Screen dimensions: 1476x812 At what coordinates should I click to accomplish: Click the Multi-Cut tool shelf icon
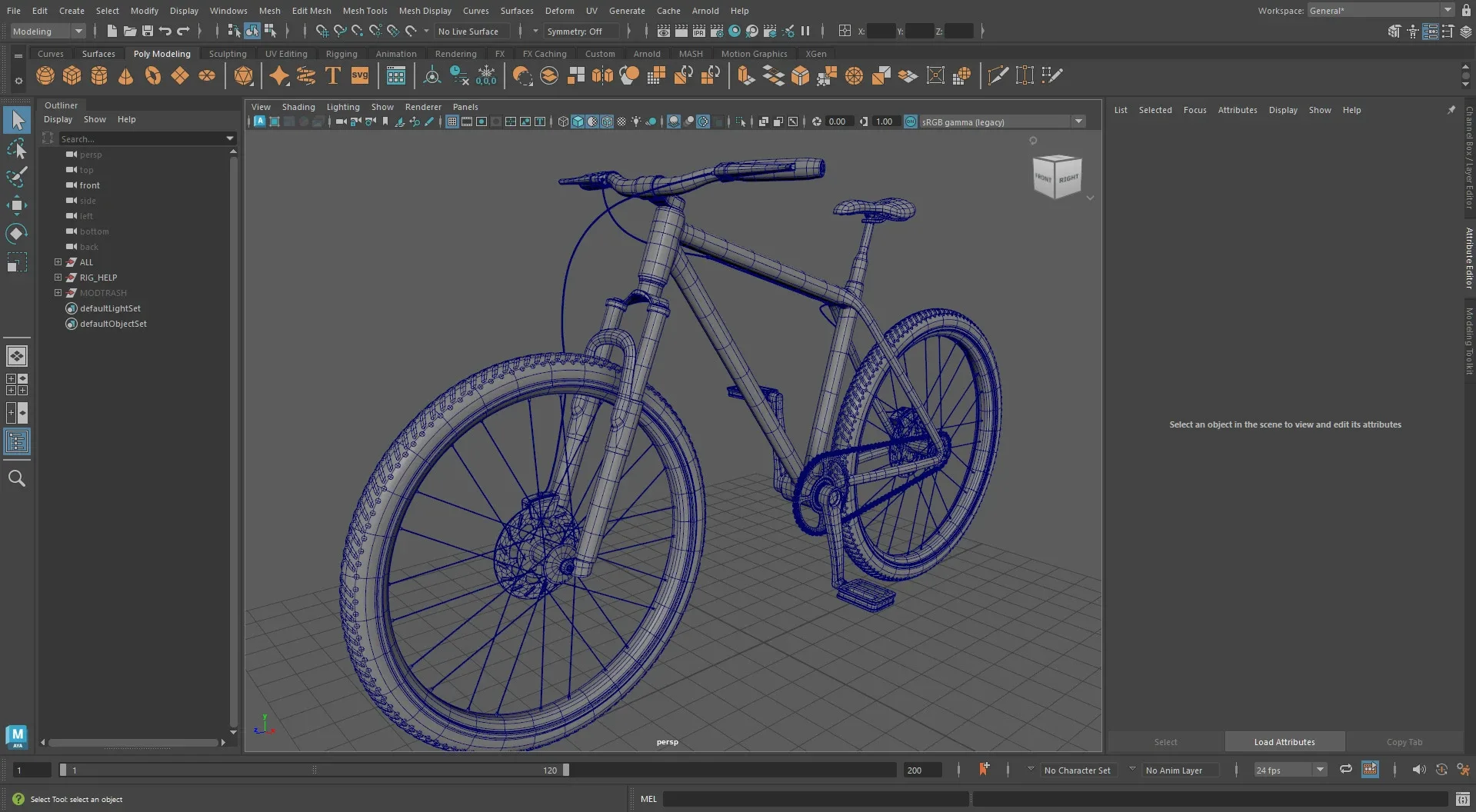click(x=998, y=75)
